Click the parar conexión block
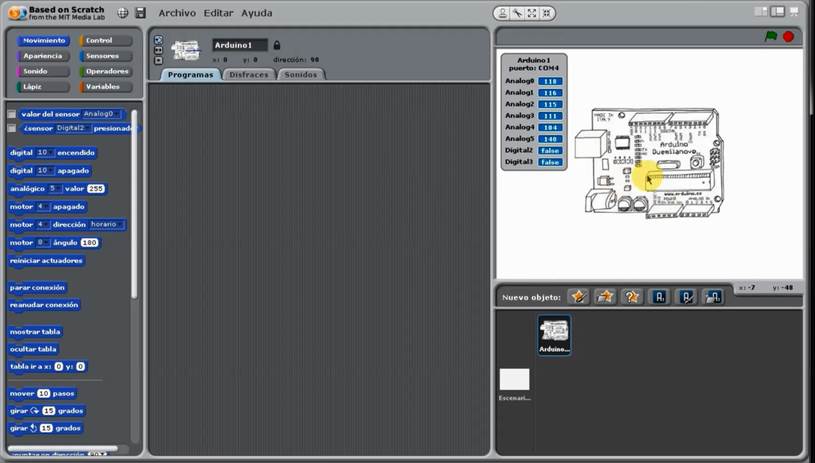 (37, 287)
